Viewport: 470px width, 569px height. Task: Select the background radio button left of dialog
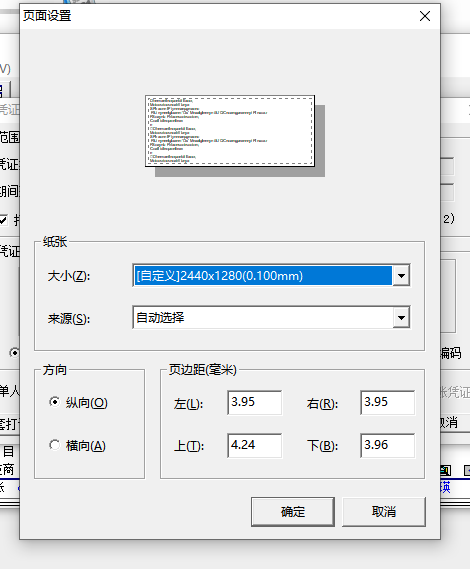(x=15, y=352)
